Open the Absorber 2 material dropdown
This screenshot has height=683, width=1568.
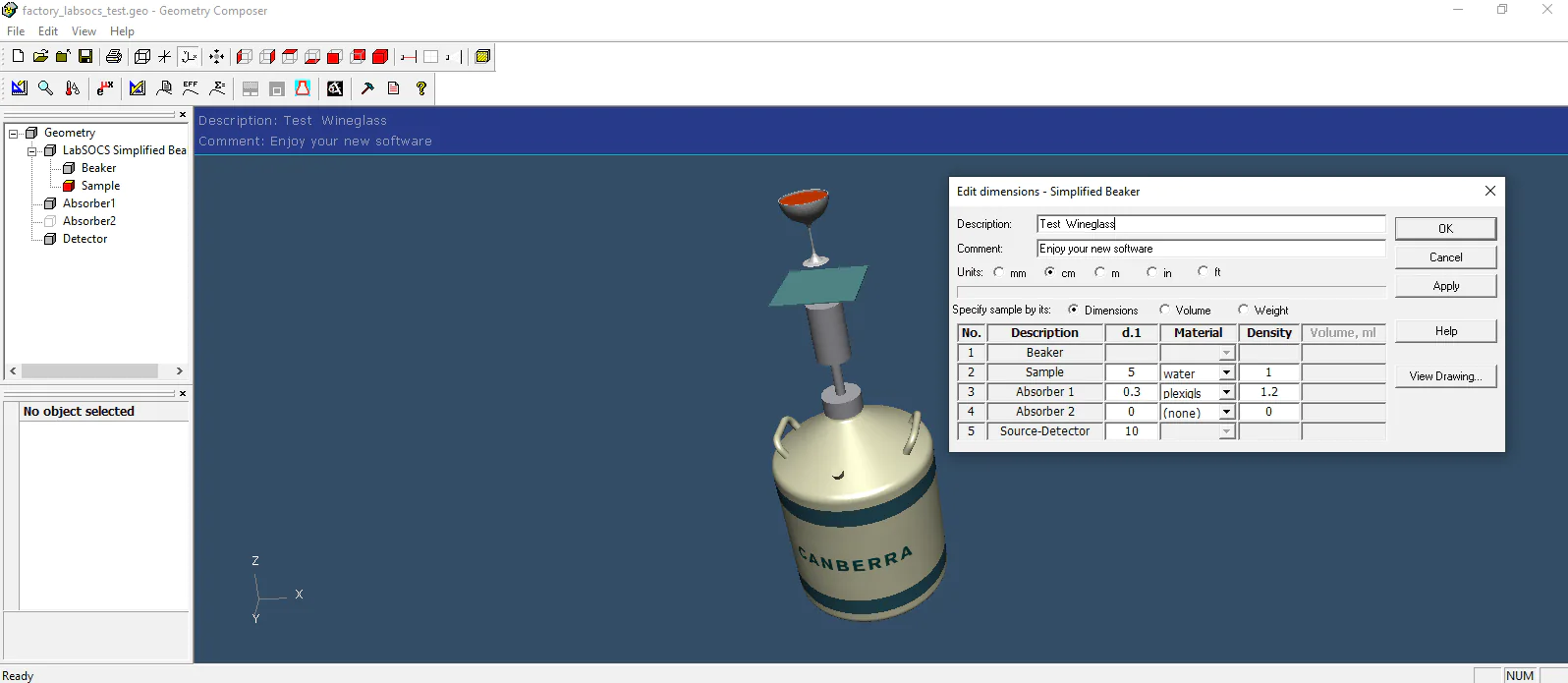tap(1227, 413)
